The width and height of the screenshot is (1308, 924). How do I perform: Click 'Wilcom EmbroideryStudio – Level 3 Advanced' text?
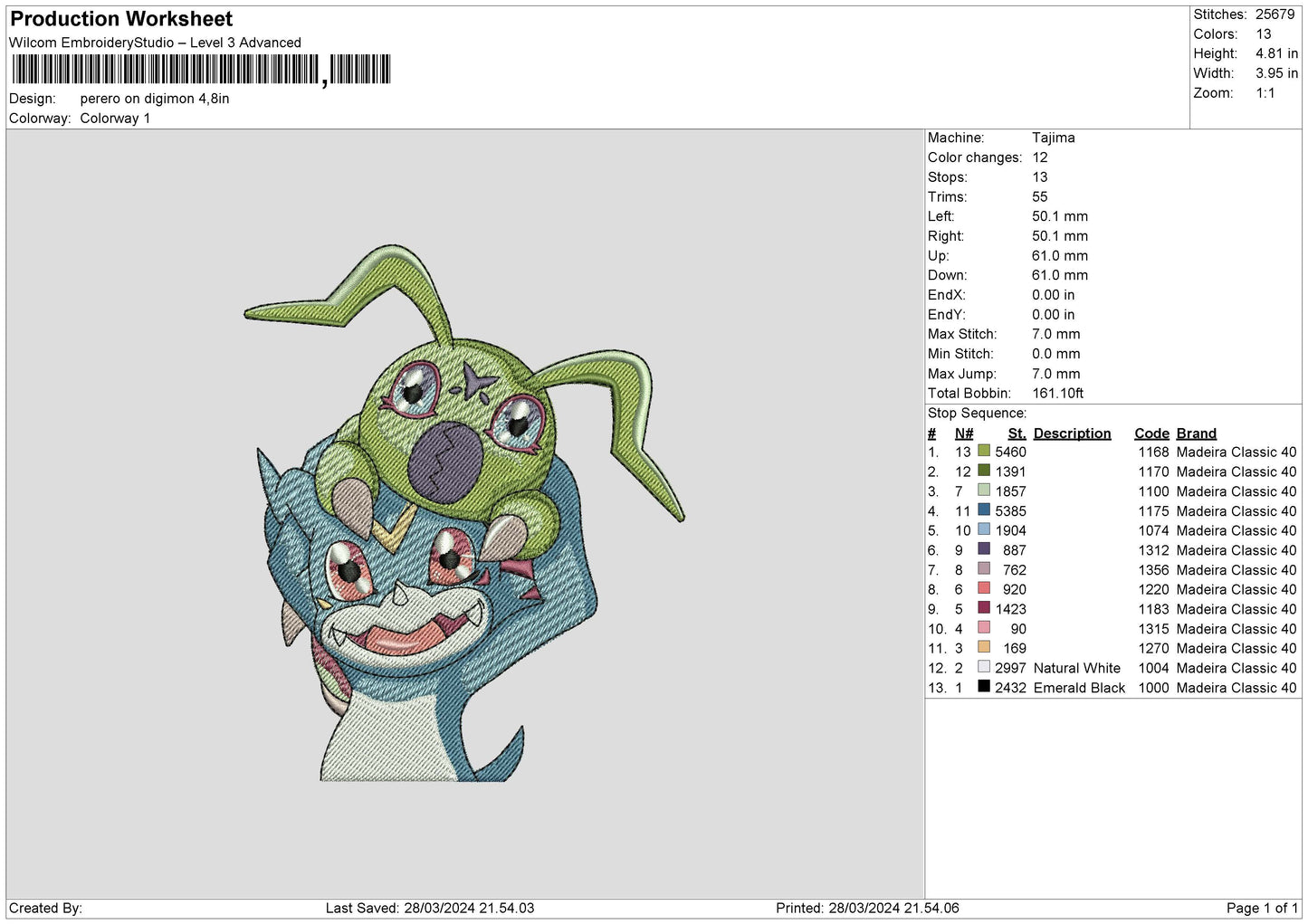pyautogui.click(x=155, y=43)
